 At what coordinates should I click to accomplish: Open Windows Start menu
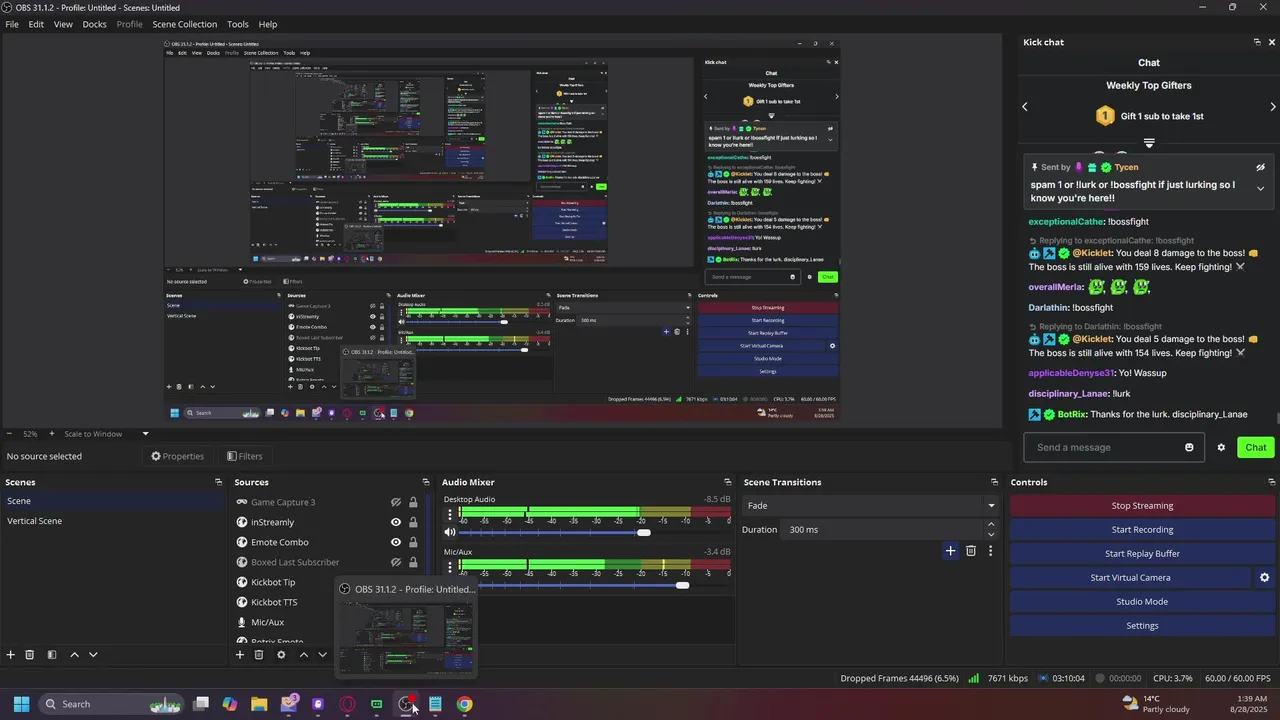[x=21, y=704]
